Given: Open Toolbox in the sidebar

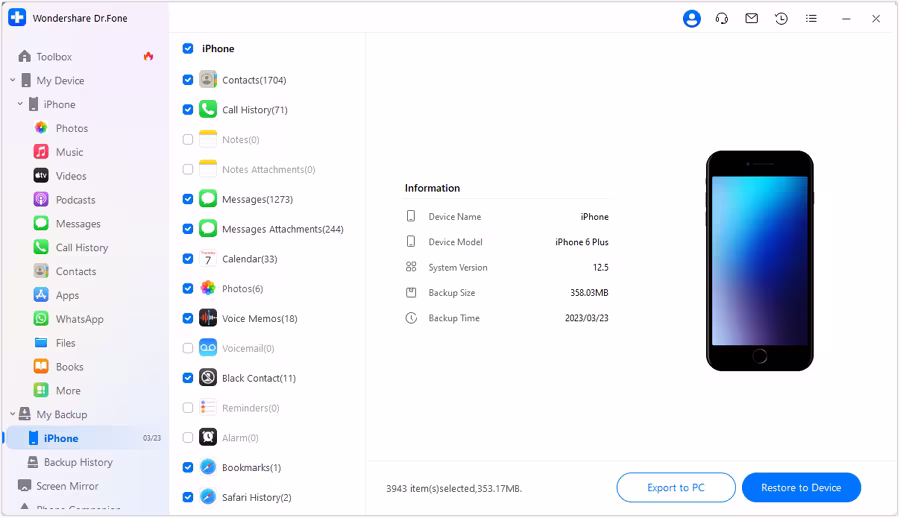Looking at the screenshot, I should click(x=54, y=56).
